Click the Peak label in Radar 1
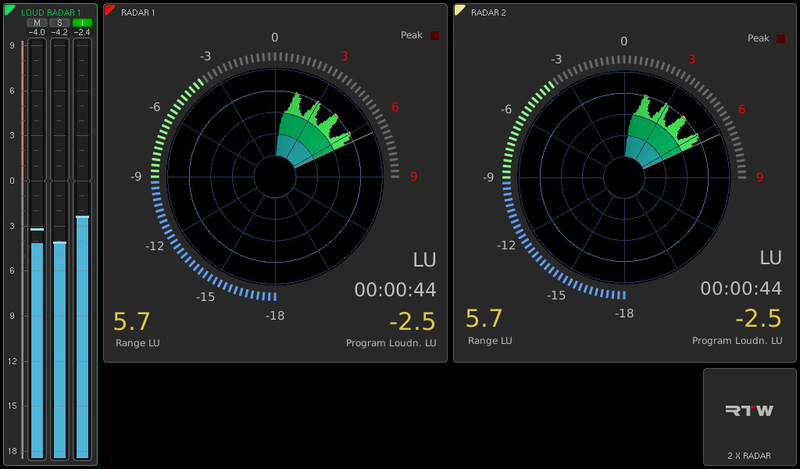 (x=411, y=35)
